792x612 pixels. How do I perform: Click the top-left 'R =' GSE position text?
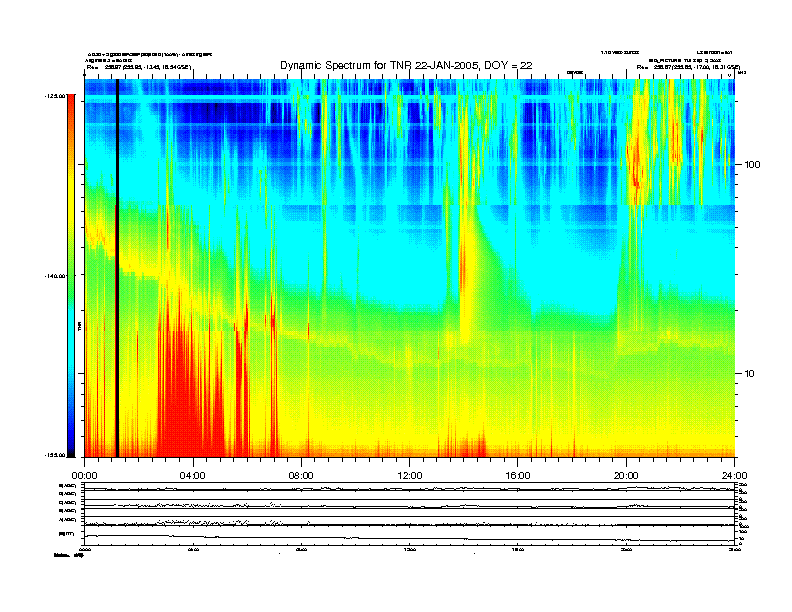point(139,67)
